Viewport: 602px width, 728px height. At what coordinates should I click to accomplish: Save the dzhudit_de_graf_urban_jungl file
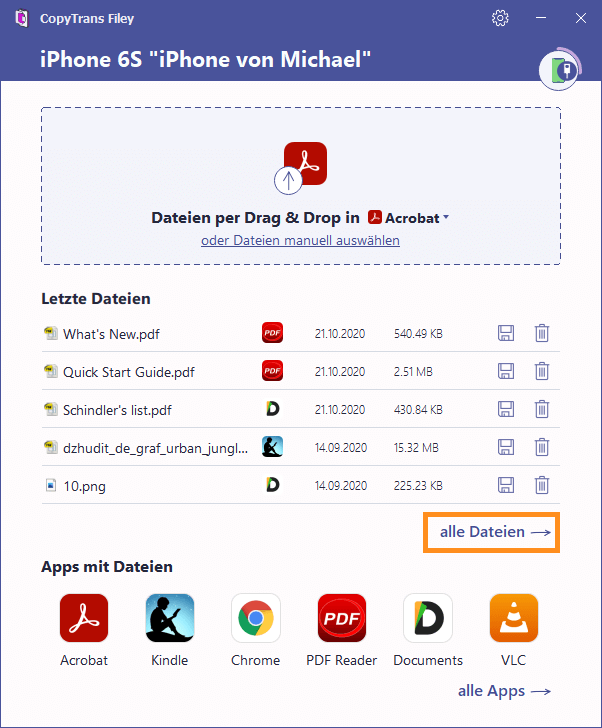506,448
